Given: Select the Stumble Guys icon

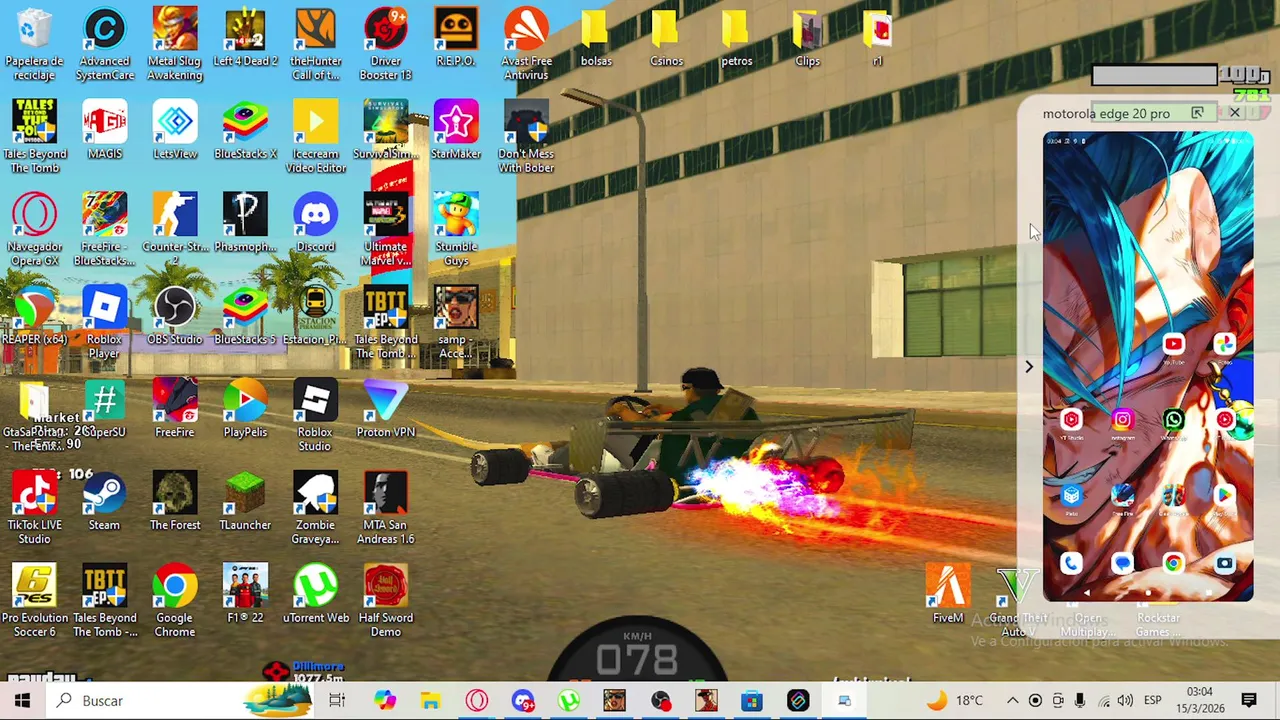Looking at the screenshot, I should 456,230.
